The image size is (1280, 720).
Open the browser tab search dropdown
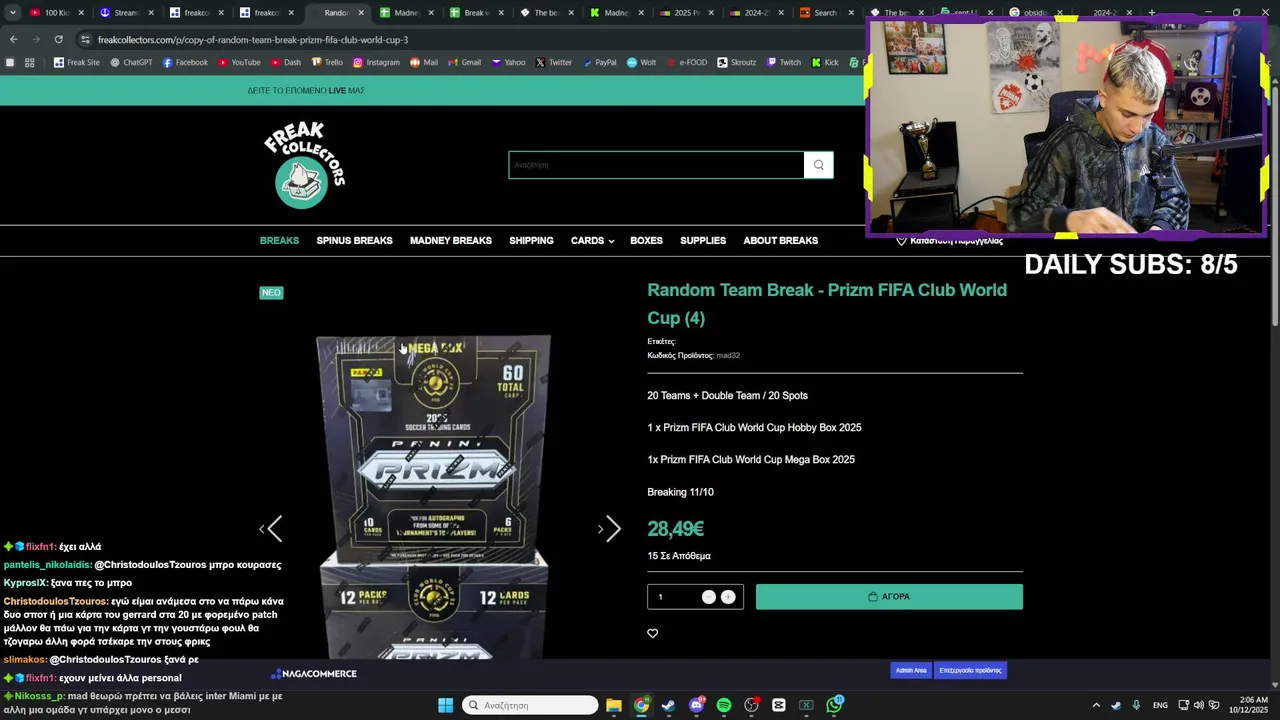tap(12, 13)
